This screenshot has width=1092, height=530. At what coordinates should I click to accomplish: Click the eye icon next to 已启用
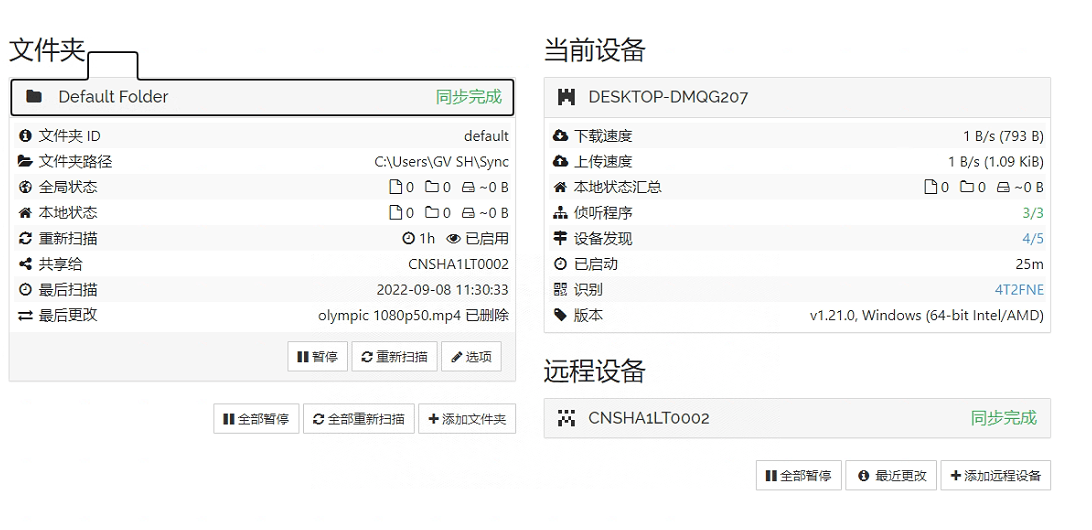click(x=453, y=238)
